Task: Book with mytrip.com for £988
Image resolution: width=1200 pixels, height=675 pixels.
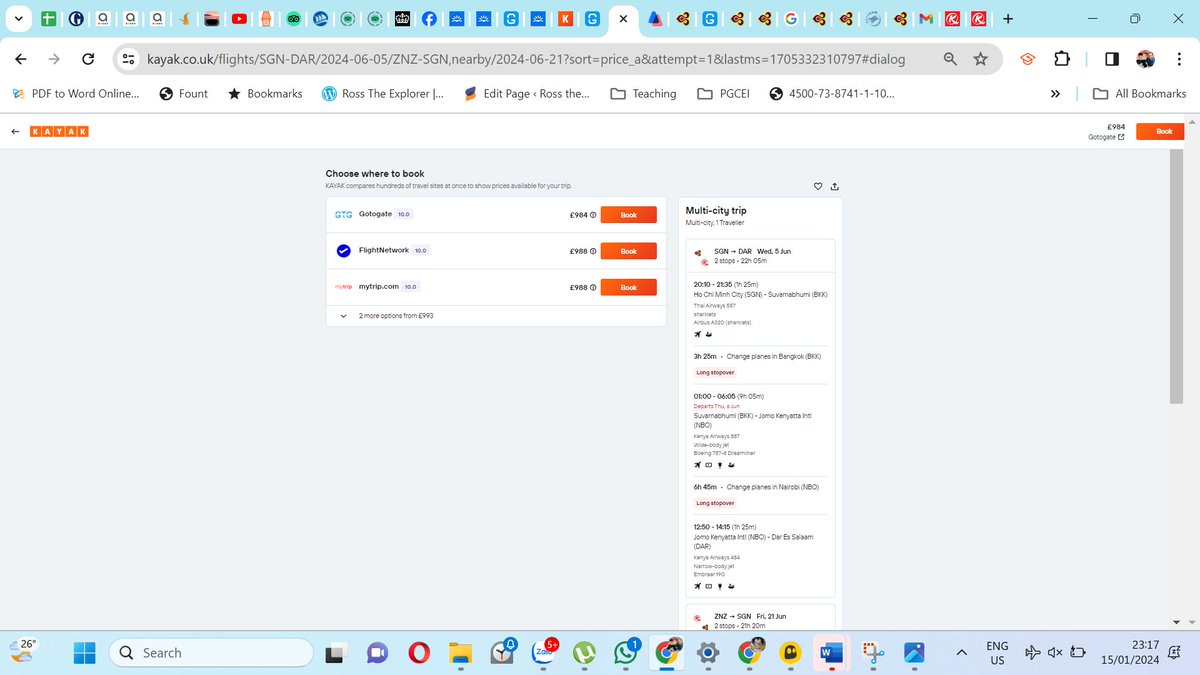Action: coord(628,287)
